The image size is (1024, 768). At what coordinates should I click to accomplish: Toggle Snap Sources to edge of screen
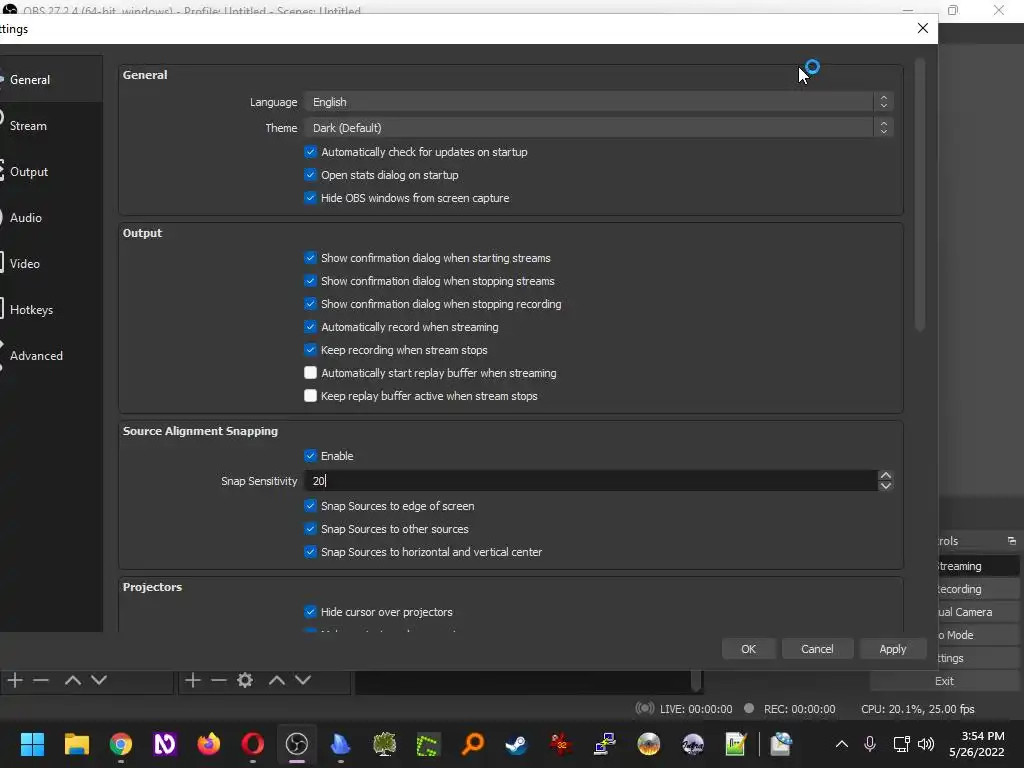point(310,506)
